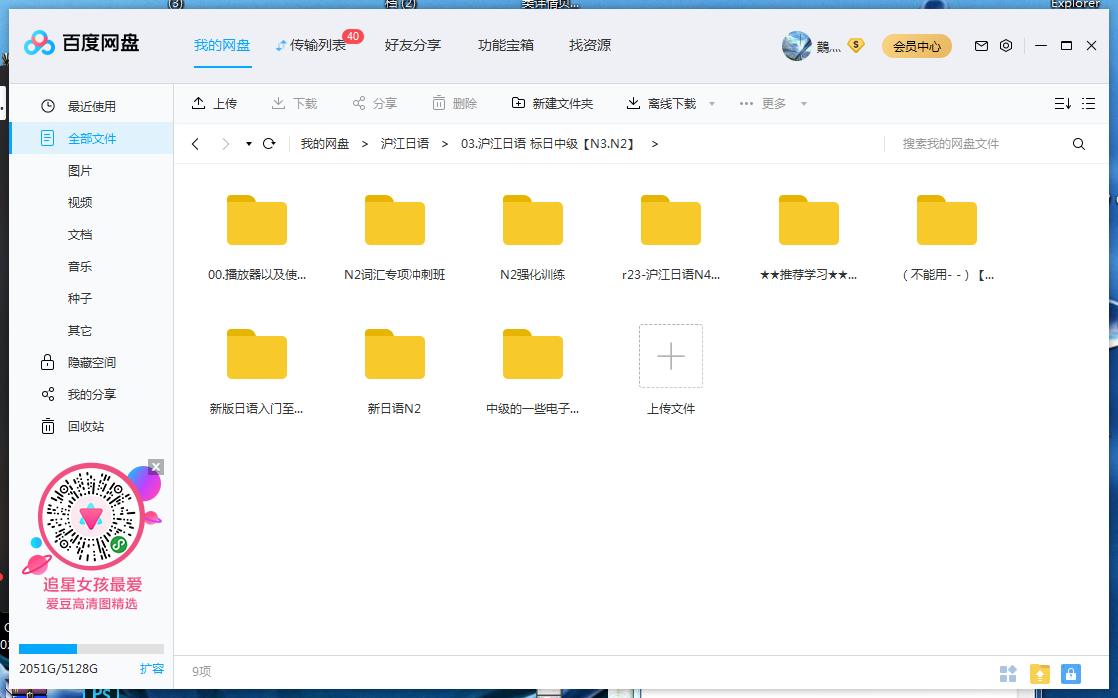
Task: Switch to list view icon
Action: pos(1088,103)
